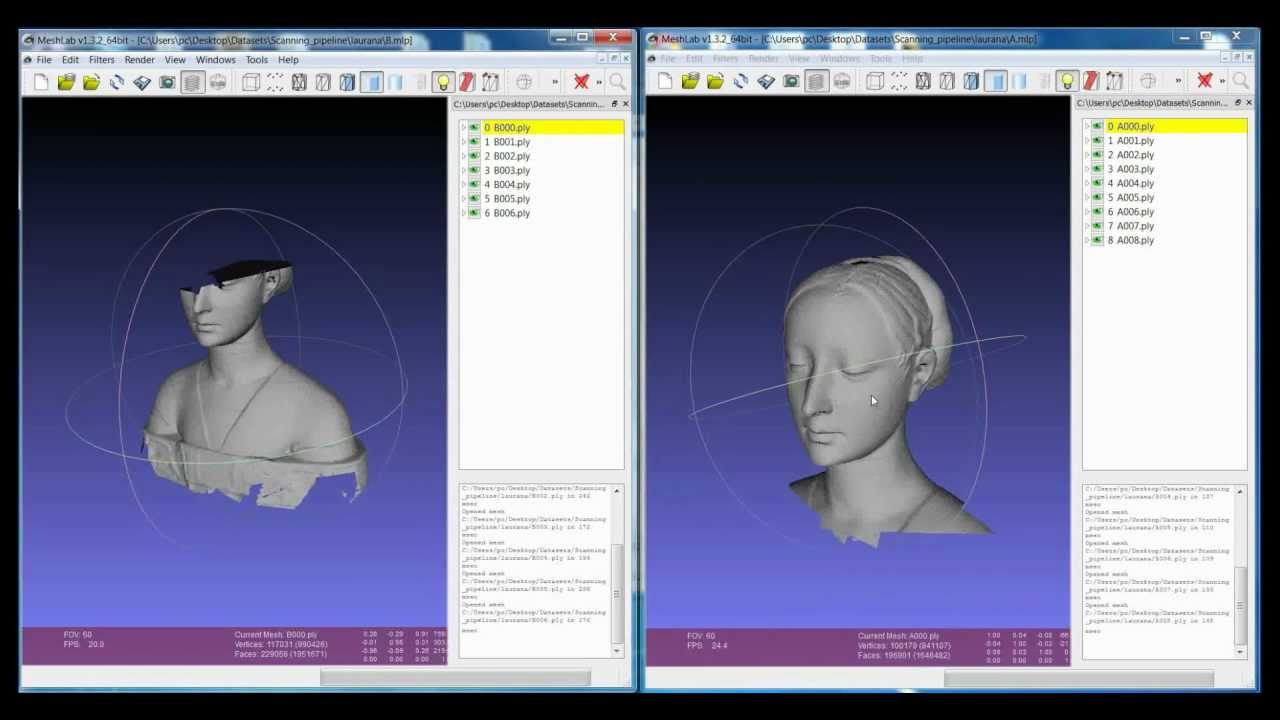The image size is (1280, 720).
Task: Click magnifier search icon in B.mlp window
Action: tap(617, 82)
